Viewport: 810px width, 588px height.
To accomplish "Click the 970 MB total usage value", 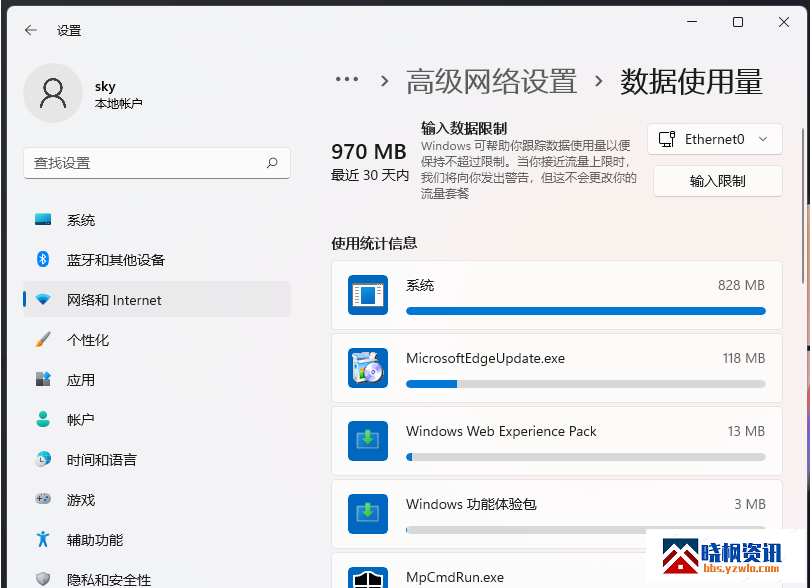I will tap(369, 152).
